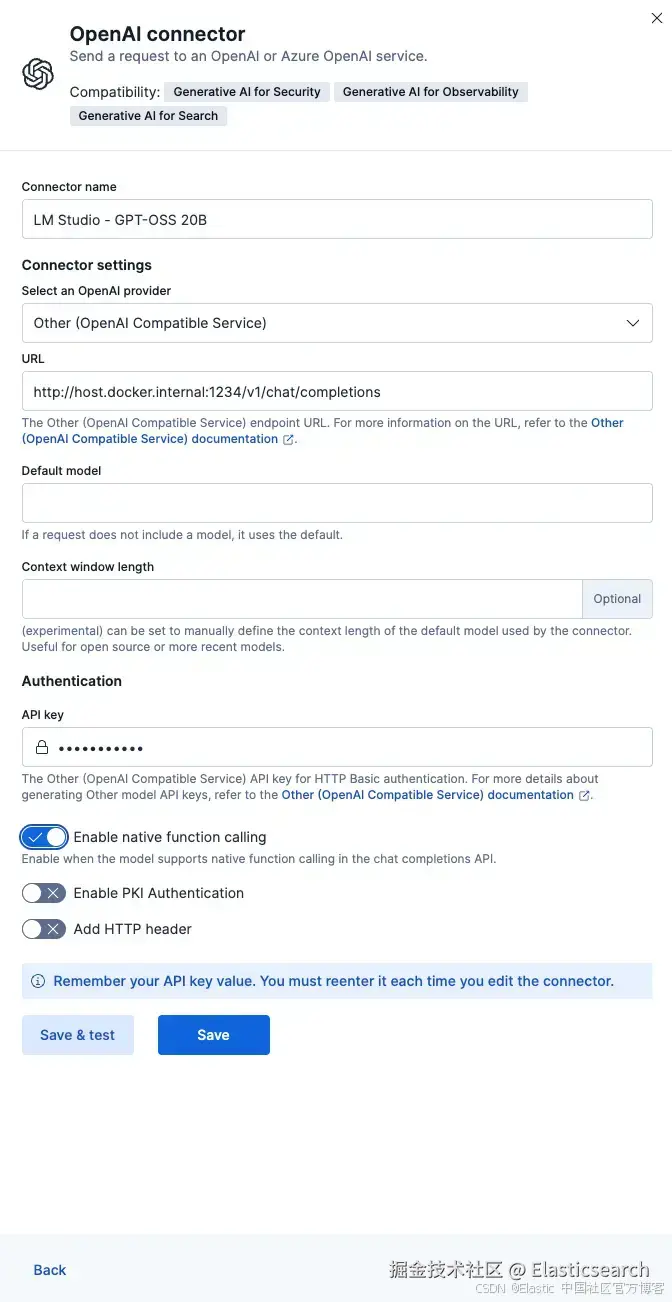Screen dimensions: 672x1302
Task: Go Back to the previous step
Action: click(x=50, y=1270)
